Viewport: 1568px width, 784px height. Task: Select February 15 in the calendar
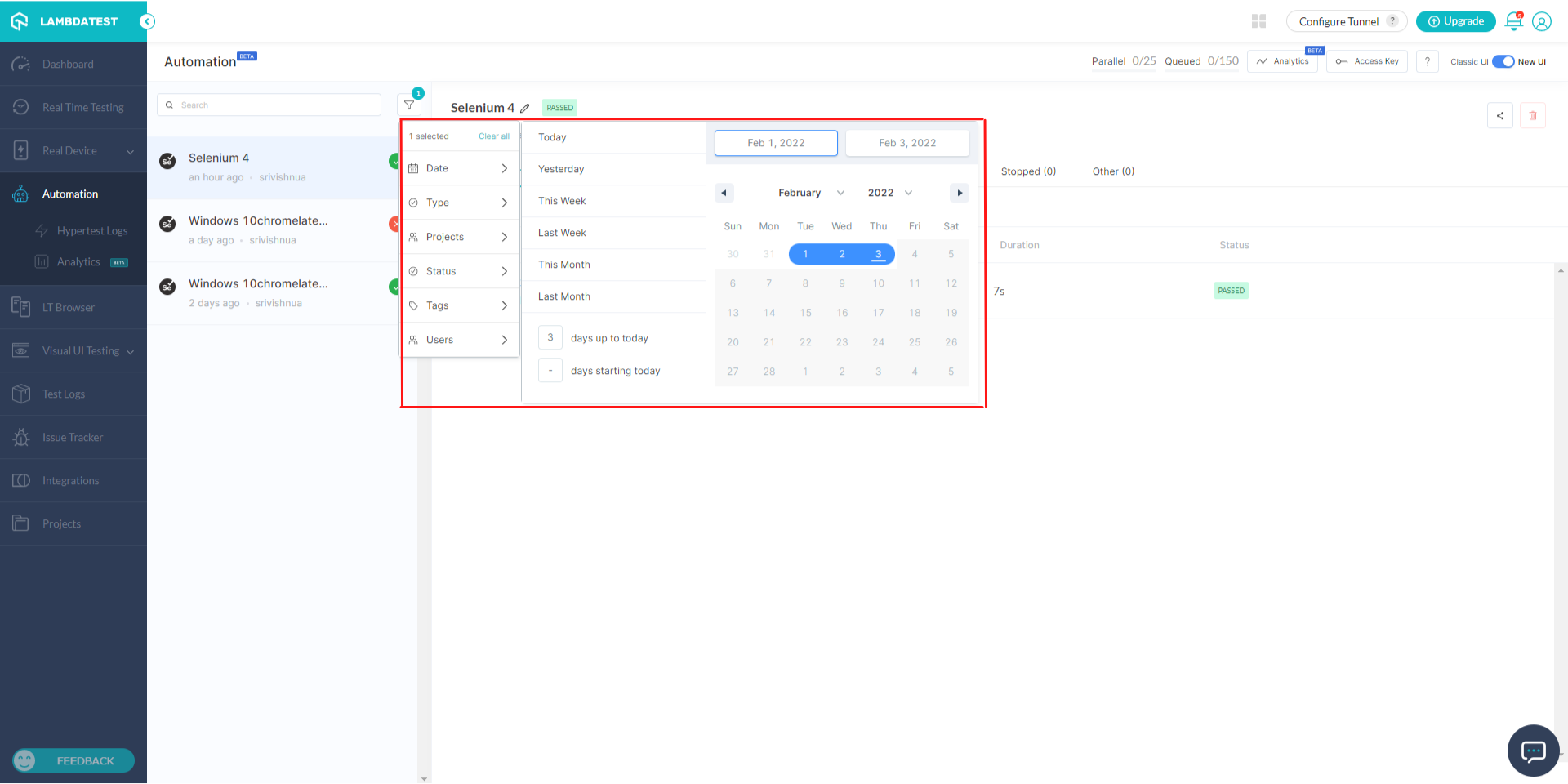(805, 313)
